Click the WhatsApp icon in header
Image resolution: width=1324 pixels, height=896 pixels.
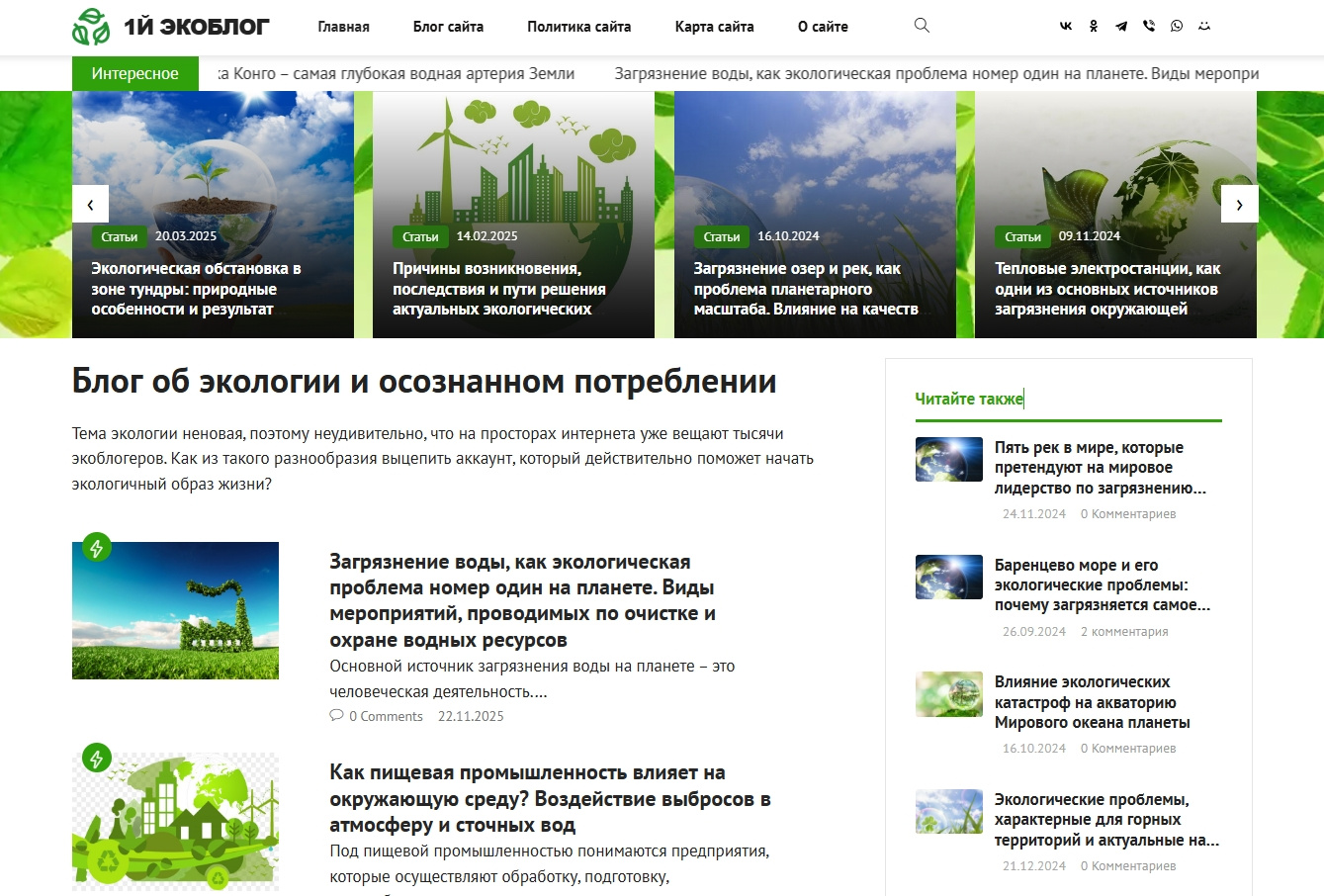(x=1177, y=27)
